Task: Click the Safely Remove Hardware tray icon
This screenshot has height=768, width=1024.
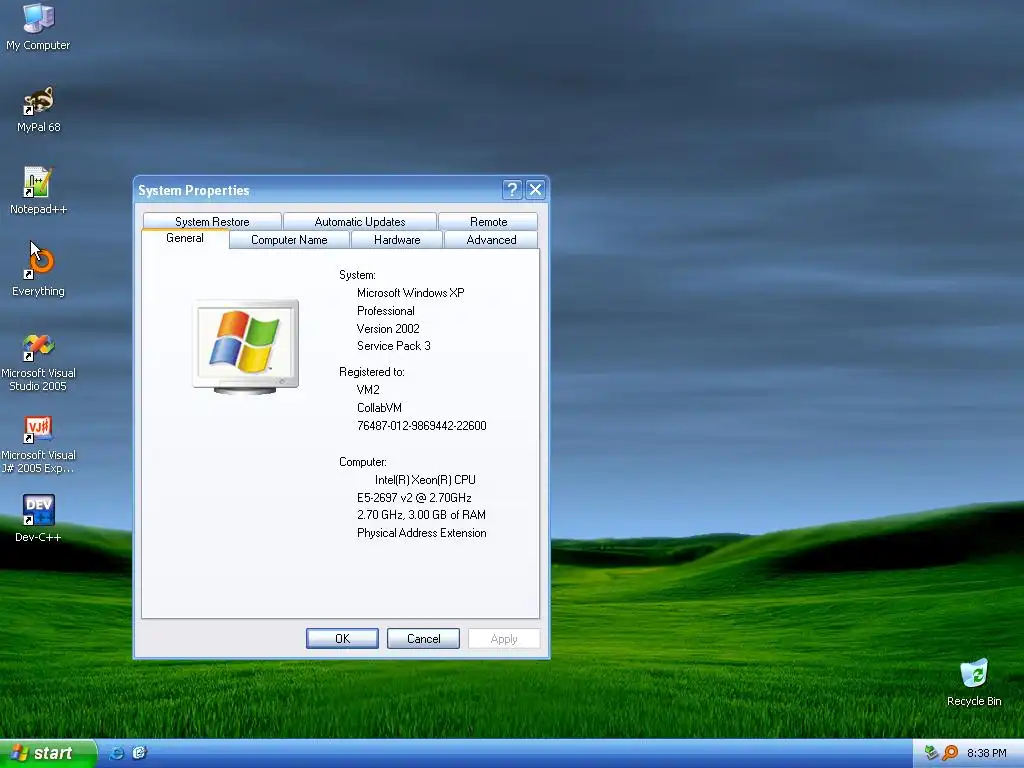Action: click(x=931, y=753)
